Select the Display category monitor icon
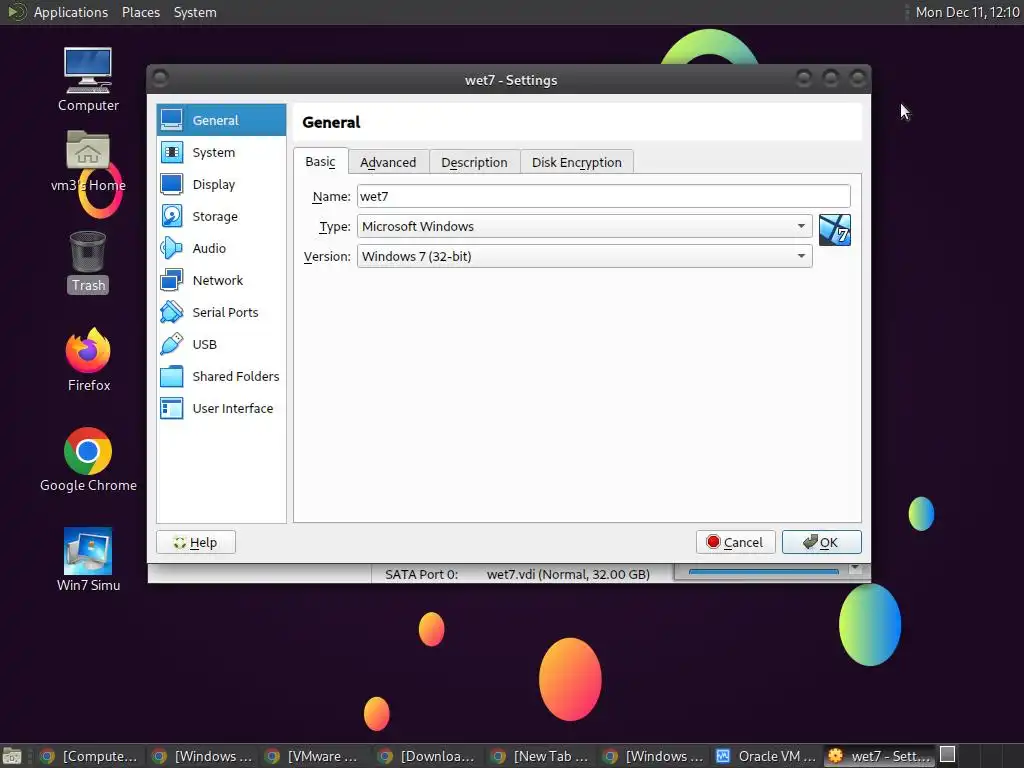This screenshot has height=768, width=1024. 172,184
